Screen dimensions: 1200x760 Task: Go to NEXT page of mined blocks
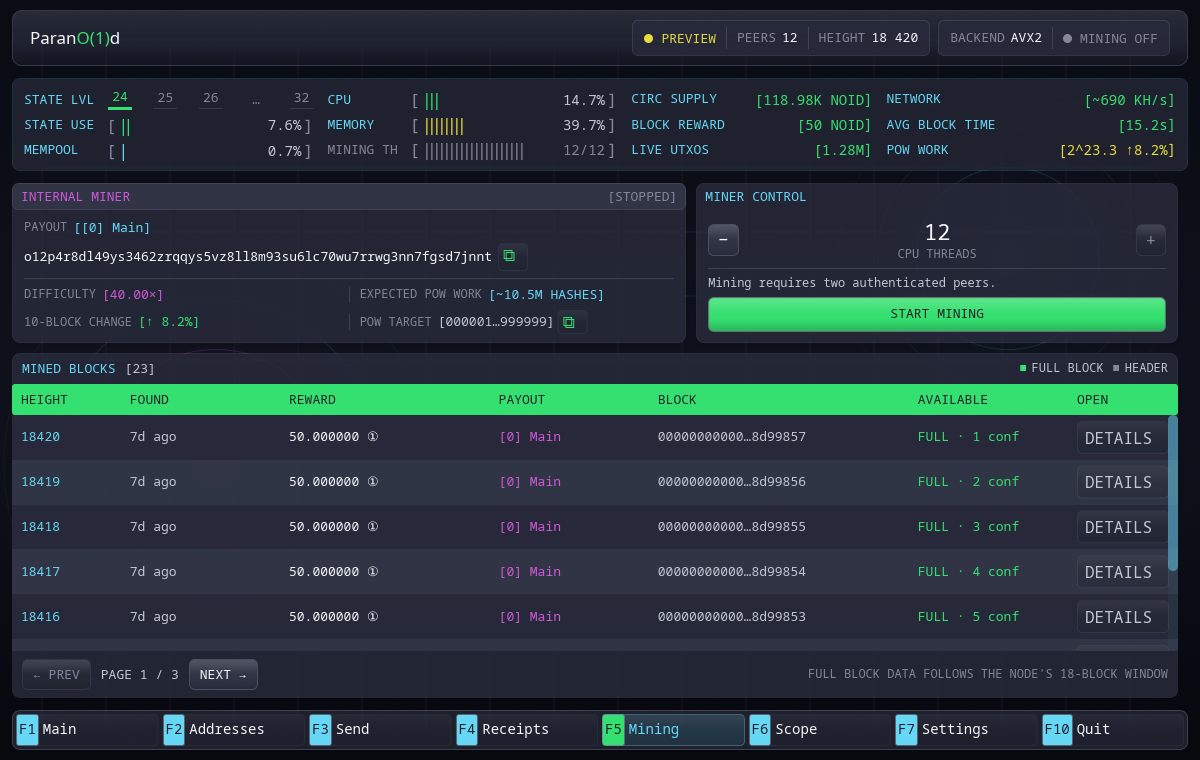coord(223,675)
